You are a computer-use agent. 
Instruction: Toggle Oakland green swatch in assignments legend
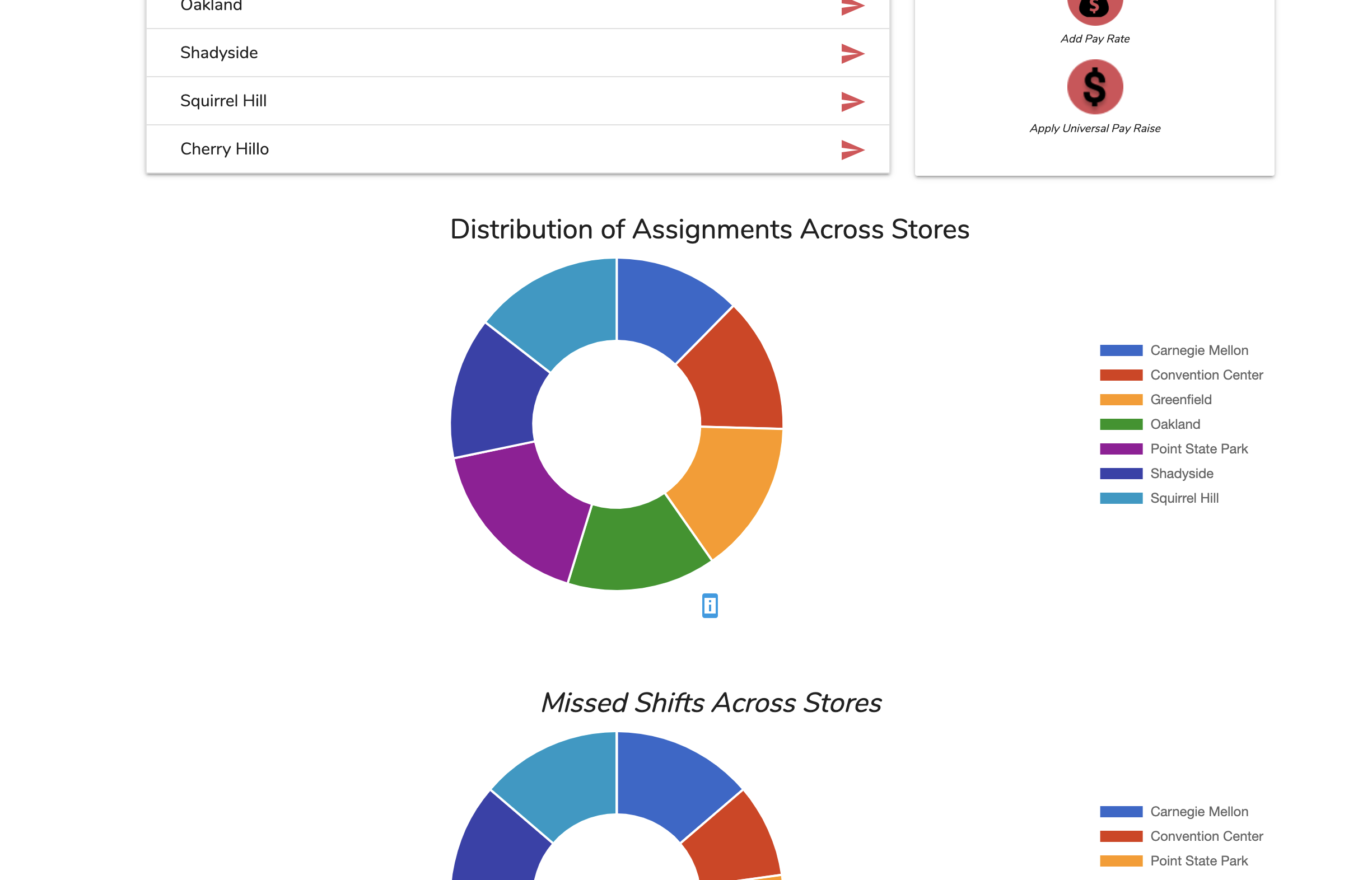1121,424
